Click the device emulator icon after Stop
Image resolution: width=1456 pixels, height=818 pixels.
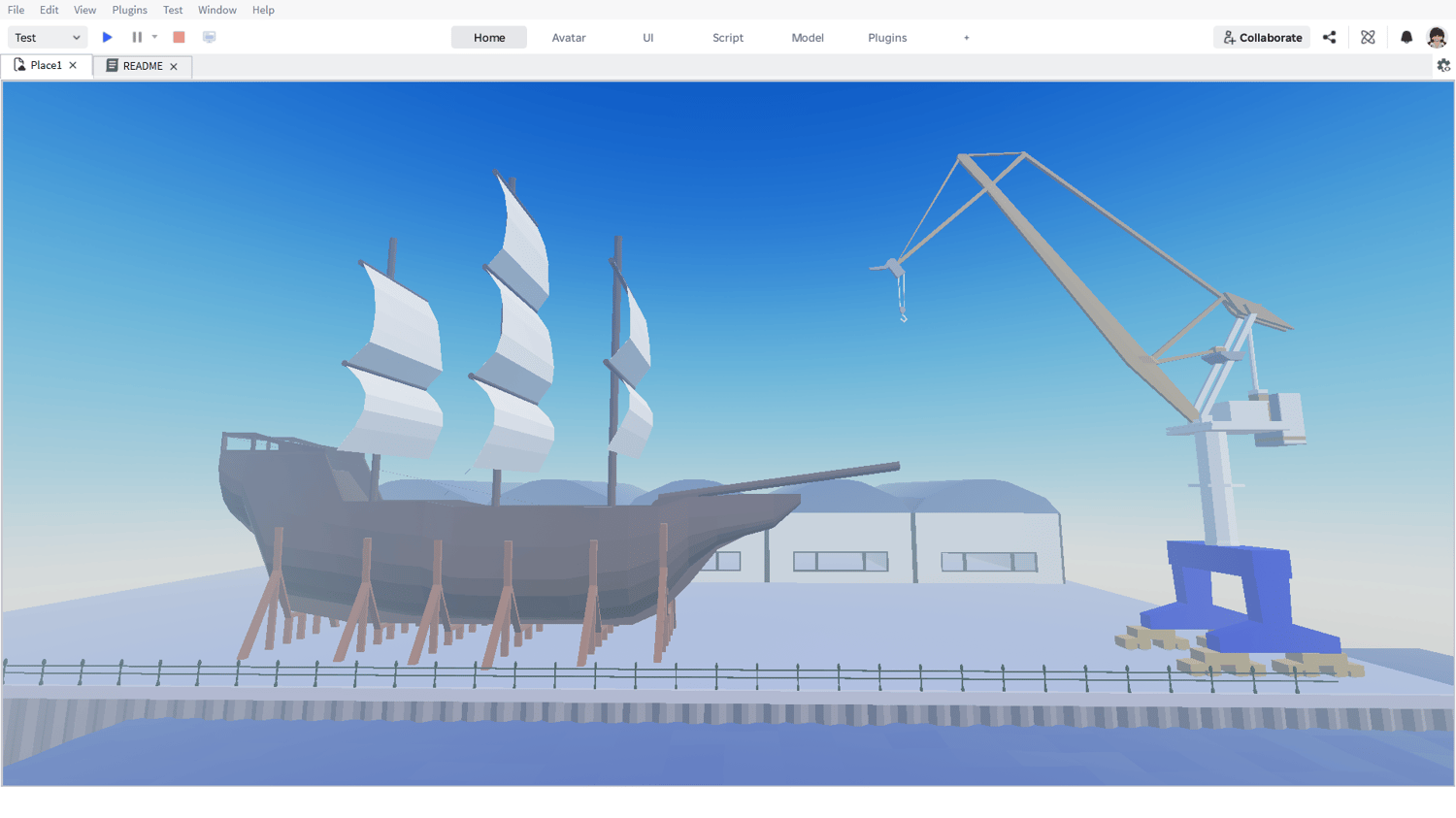[209, 37]
